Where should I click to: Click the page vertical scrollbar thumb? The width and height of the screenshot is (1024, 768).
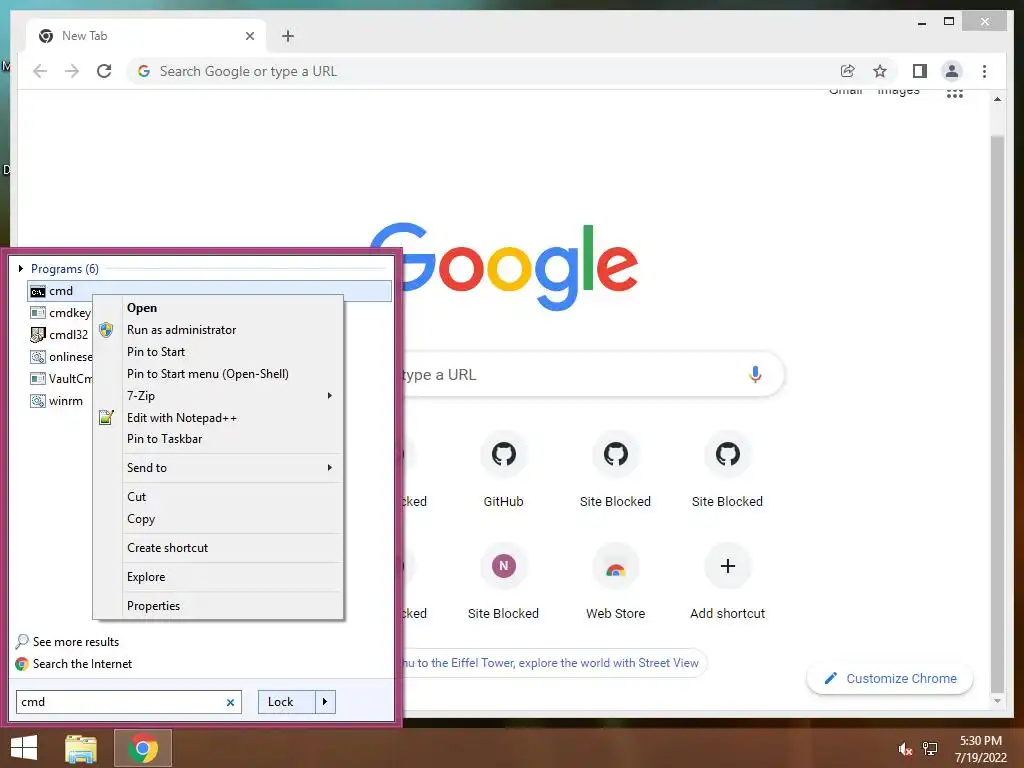pyautogui.click(x=997, y=413)
